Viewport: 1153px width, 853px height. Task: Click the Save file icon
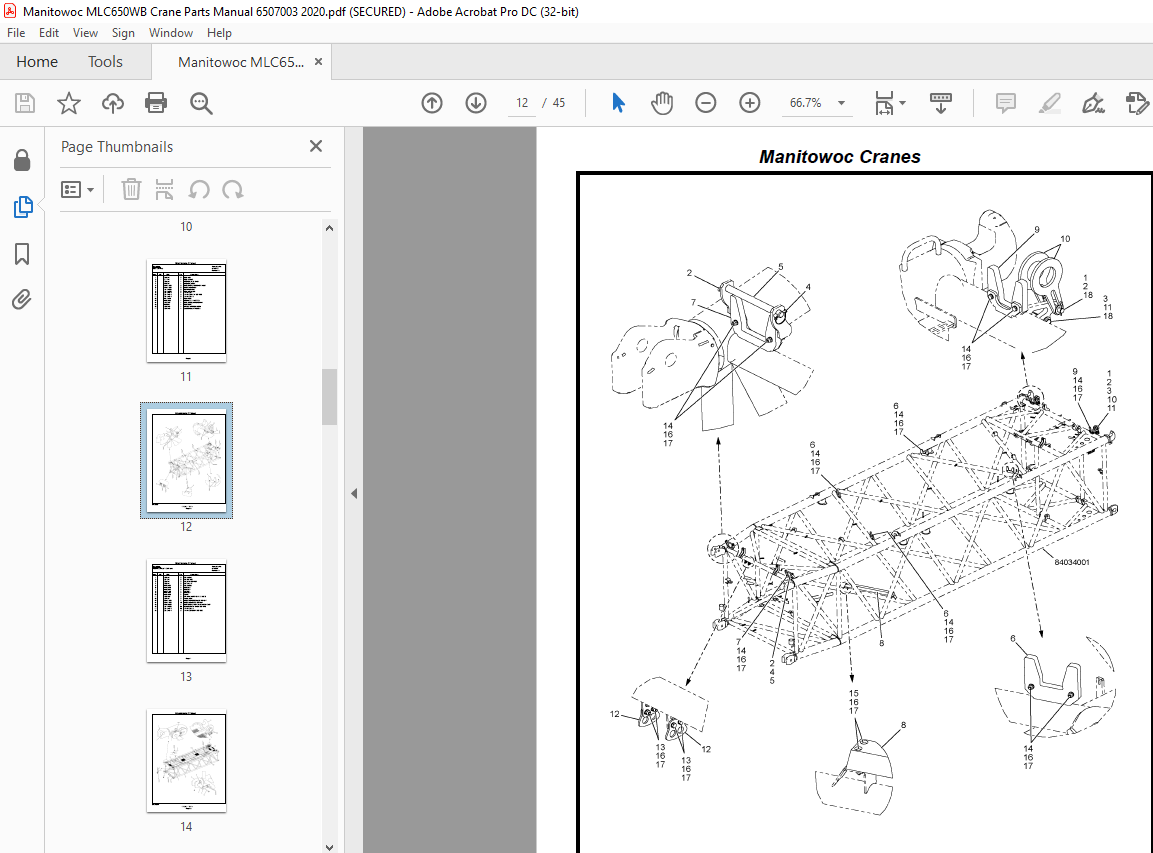pos(25,103)
